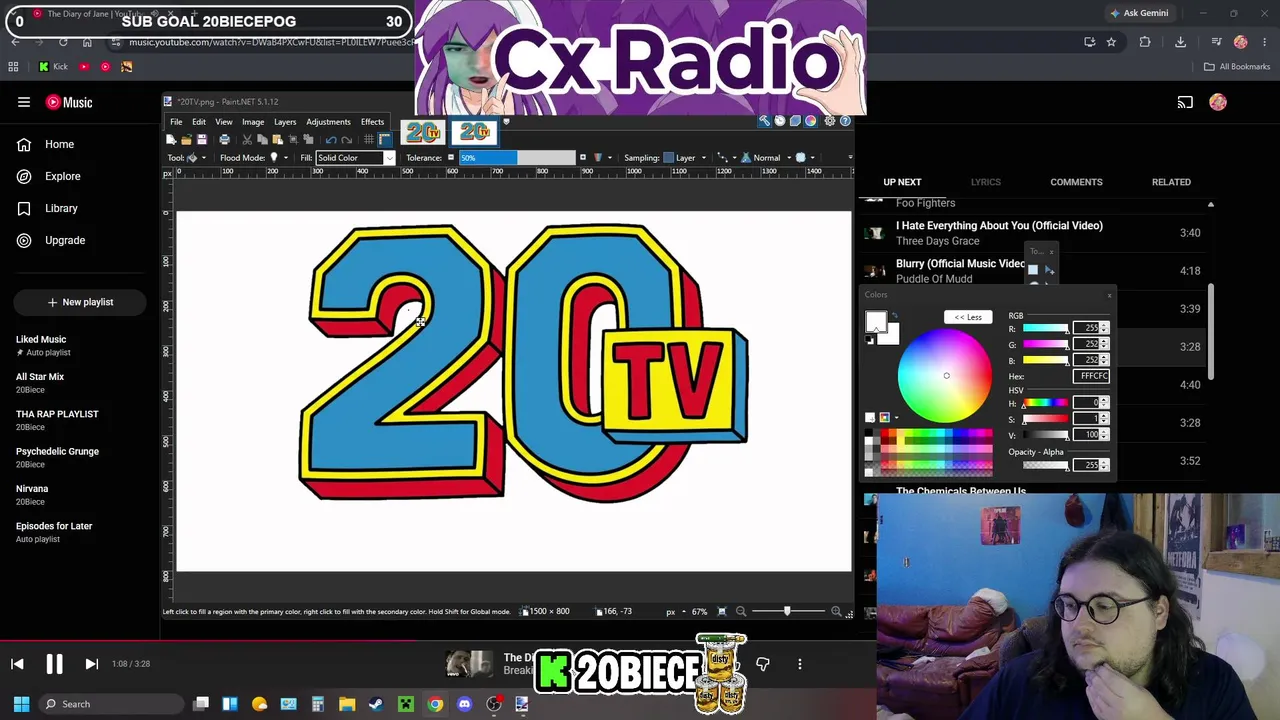Click the New image icon in Paint.NET
1280x720 pixels.
point(173,140)
